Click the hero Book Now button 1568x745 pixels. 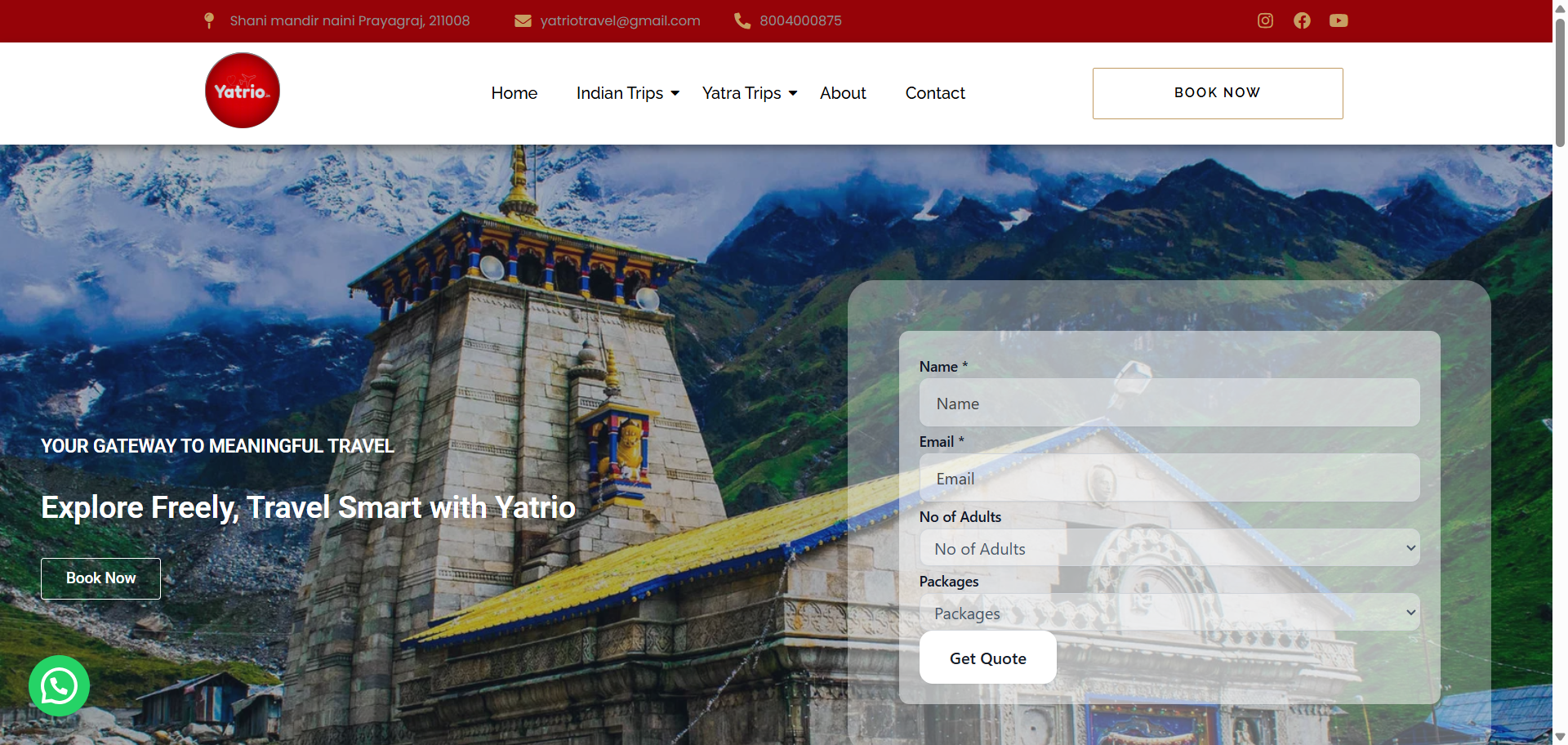pos(100,578)
